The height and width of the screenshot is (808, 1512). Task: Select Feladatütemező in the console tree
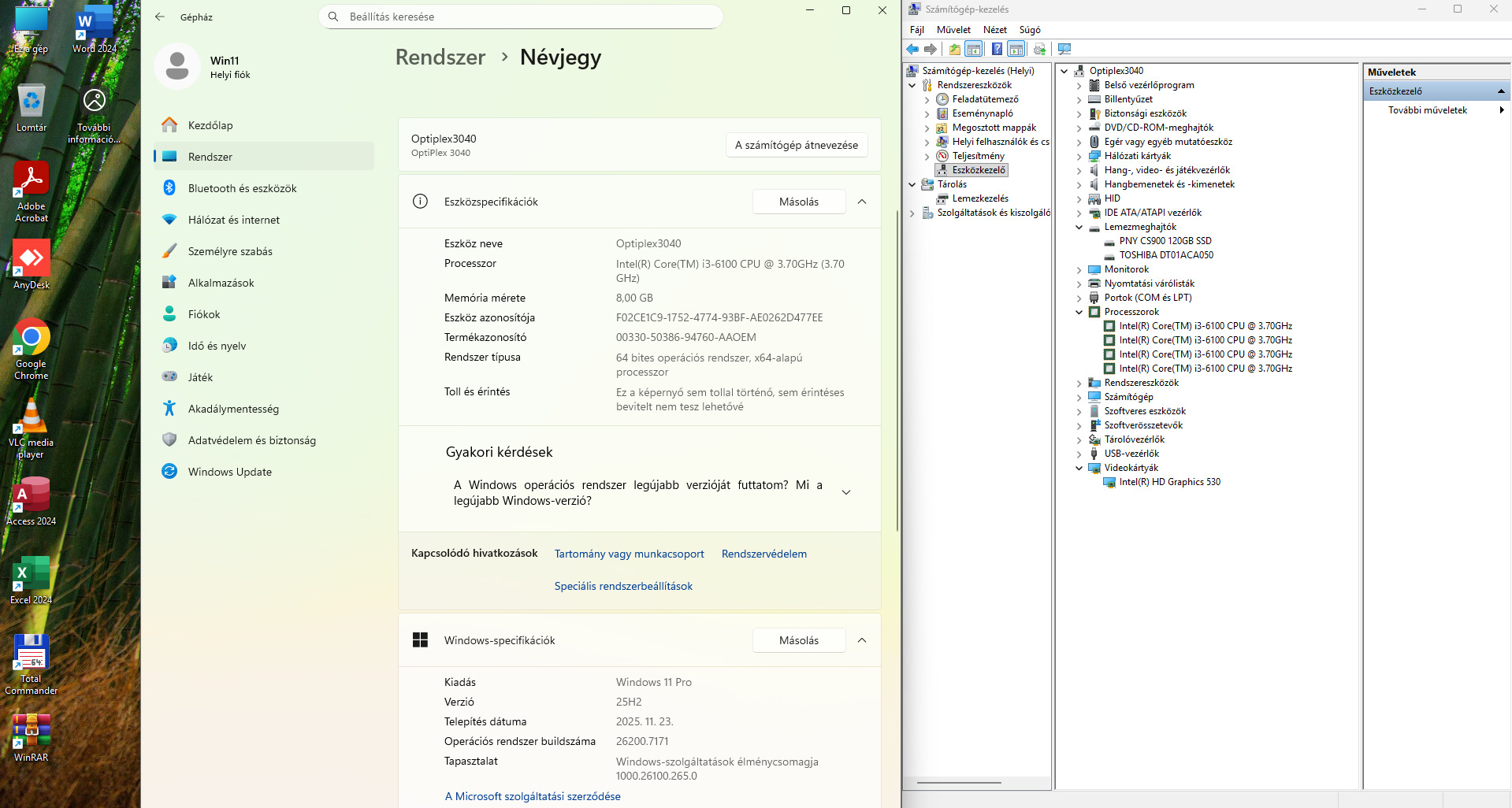(985, 99)
